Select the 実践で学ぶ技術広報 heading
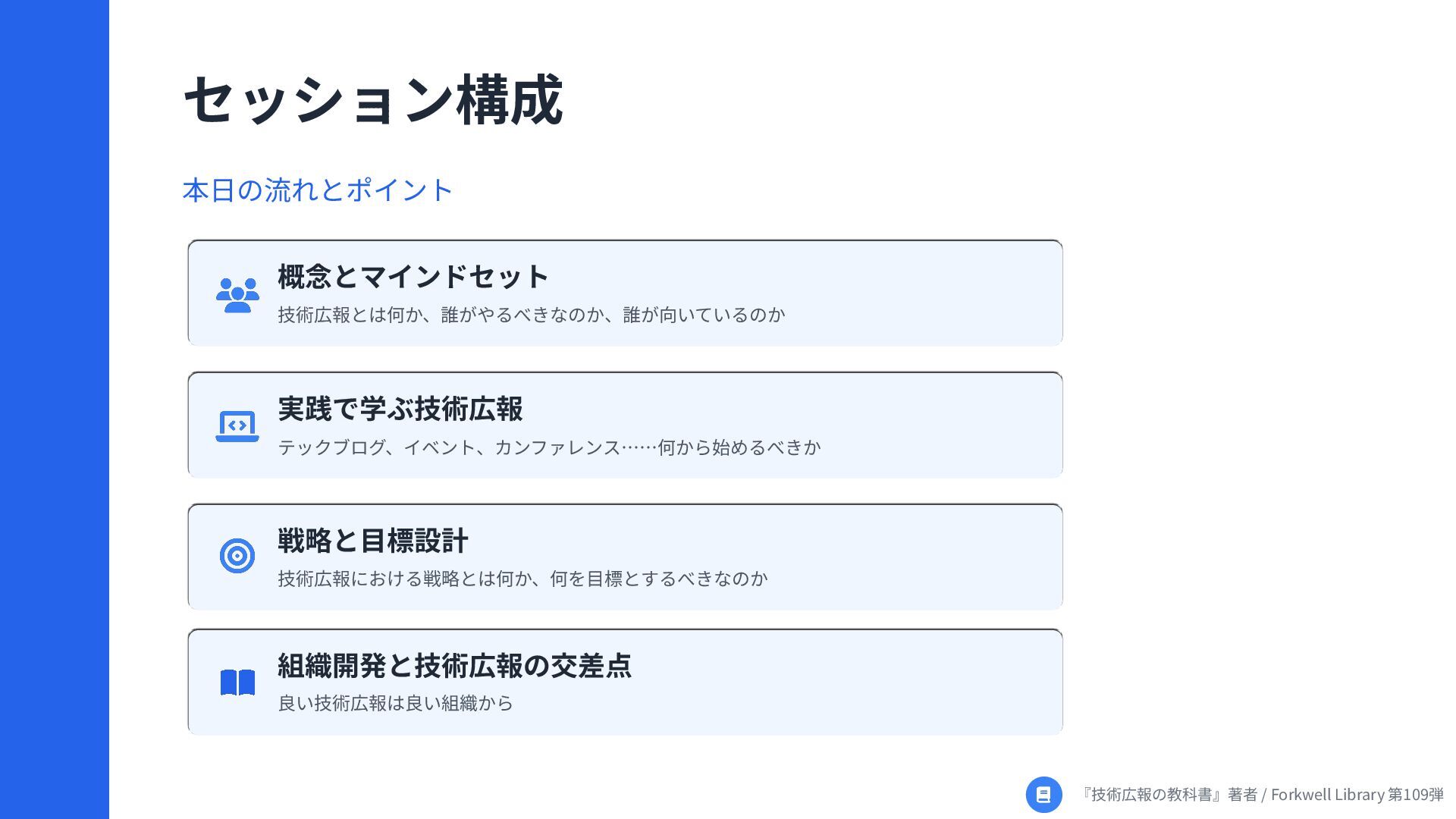 (400, 409)
